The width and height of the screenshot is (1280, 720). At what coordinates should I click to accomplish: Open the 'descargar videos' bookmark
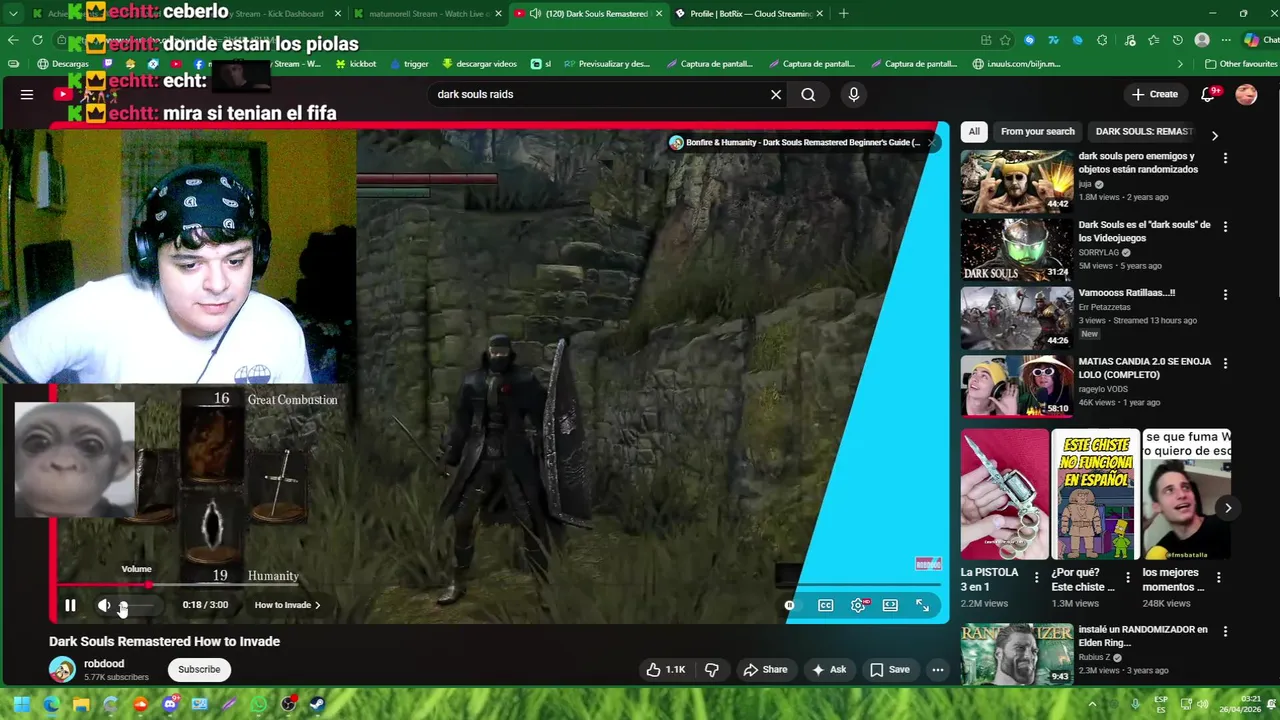[x=478, y=64]
